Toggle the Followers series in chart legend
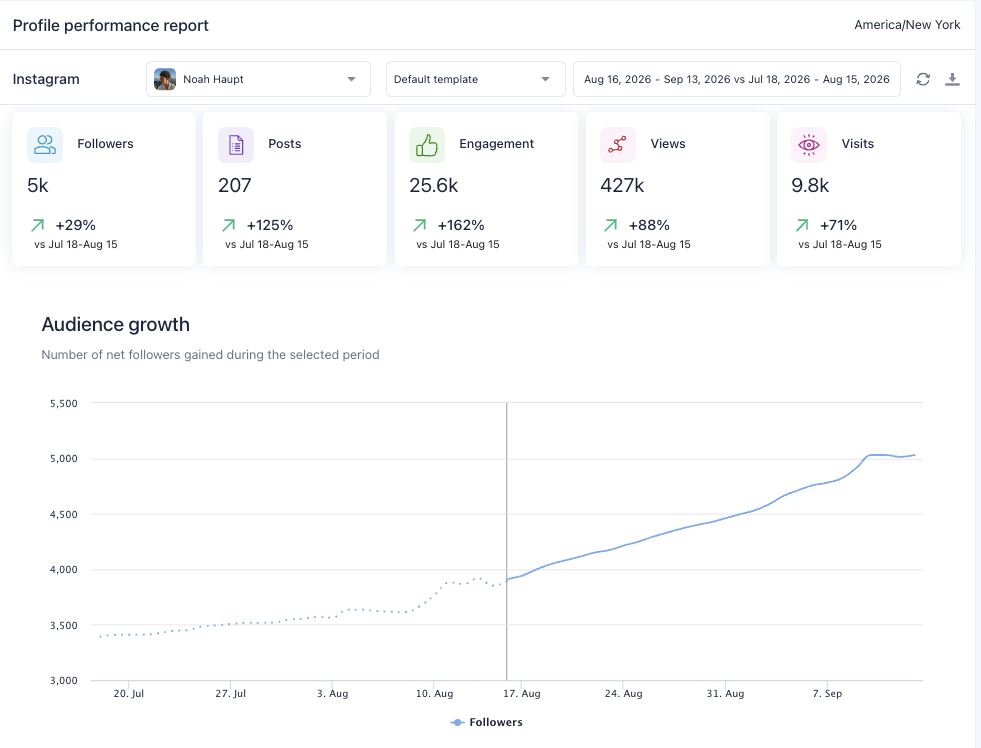 (487, 722)
